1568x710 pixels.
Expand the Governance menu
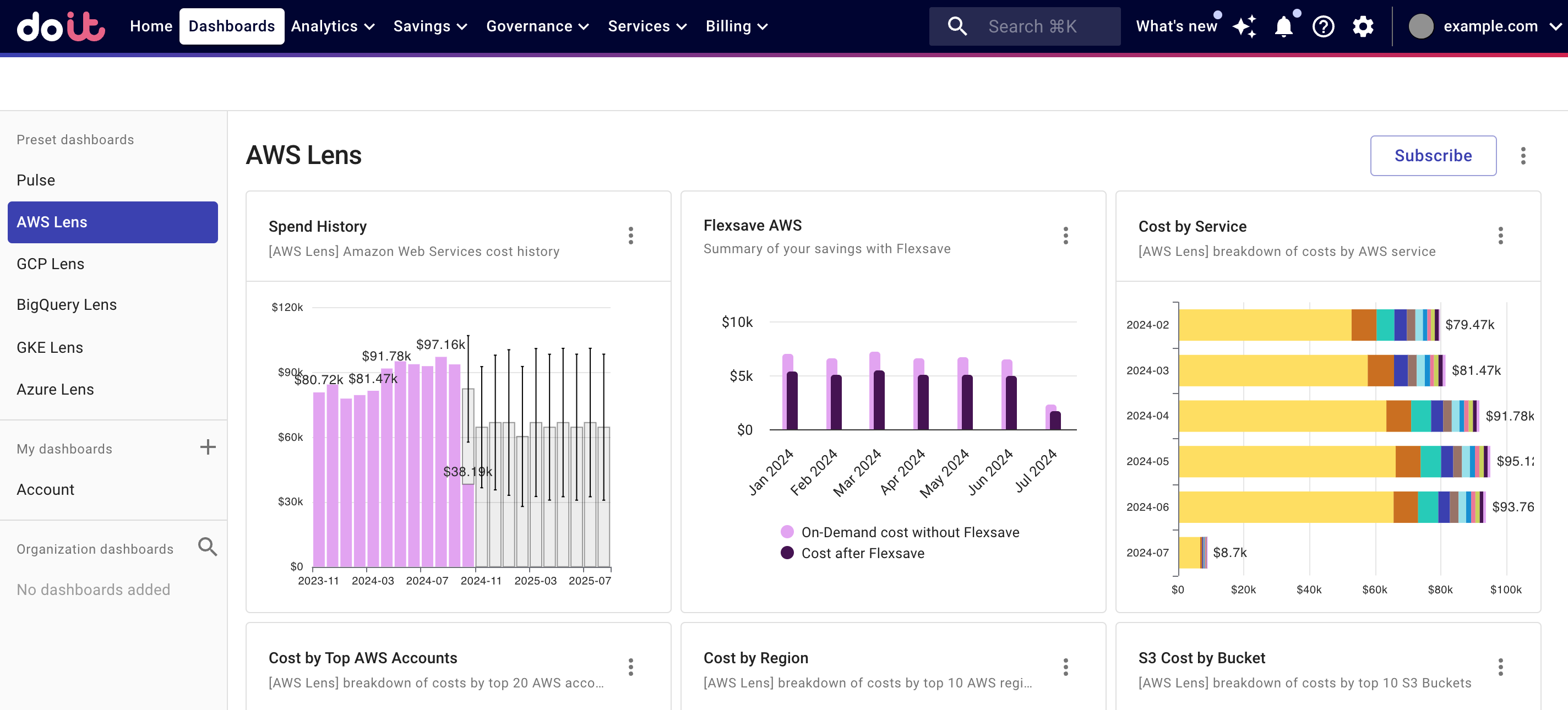[x=537, y=26]
